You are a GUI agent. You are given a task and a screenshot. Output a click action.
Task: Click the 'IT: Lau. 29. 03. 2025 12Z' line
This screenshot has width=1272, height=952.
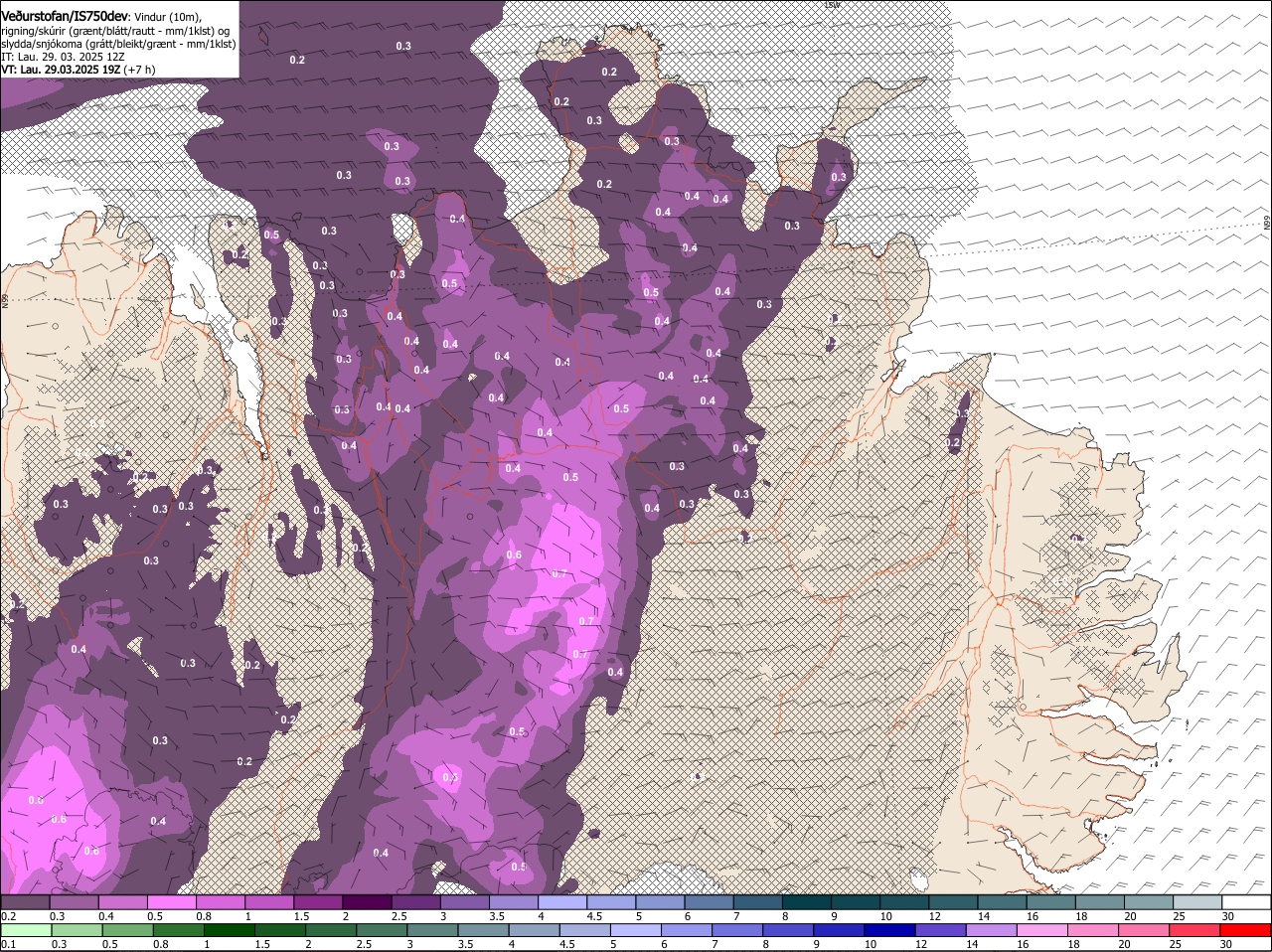(63, 57)
